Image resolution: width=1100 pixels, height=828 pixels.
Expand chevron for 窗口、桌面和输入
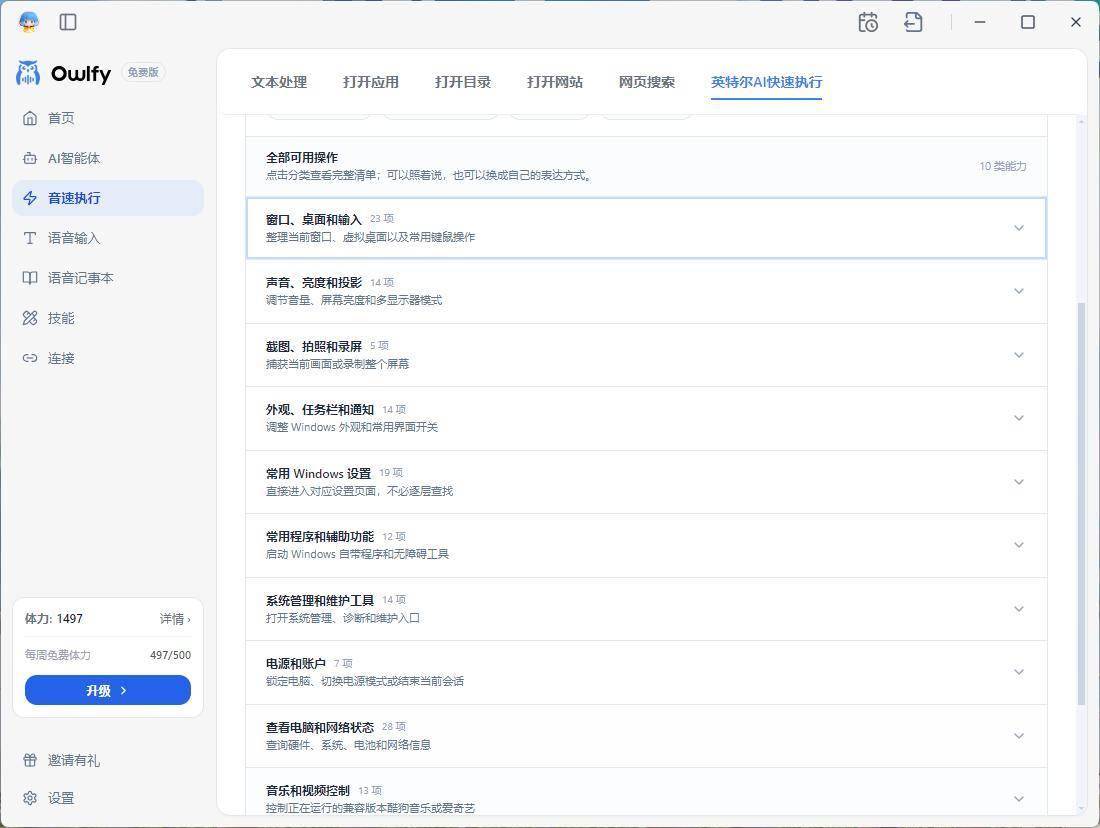(1019, 228)
